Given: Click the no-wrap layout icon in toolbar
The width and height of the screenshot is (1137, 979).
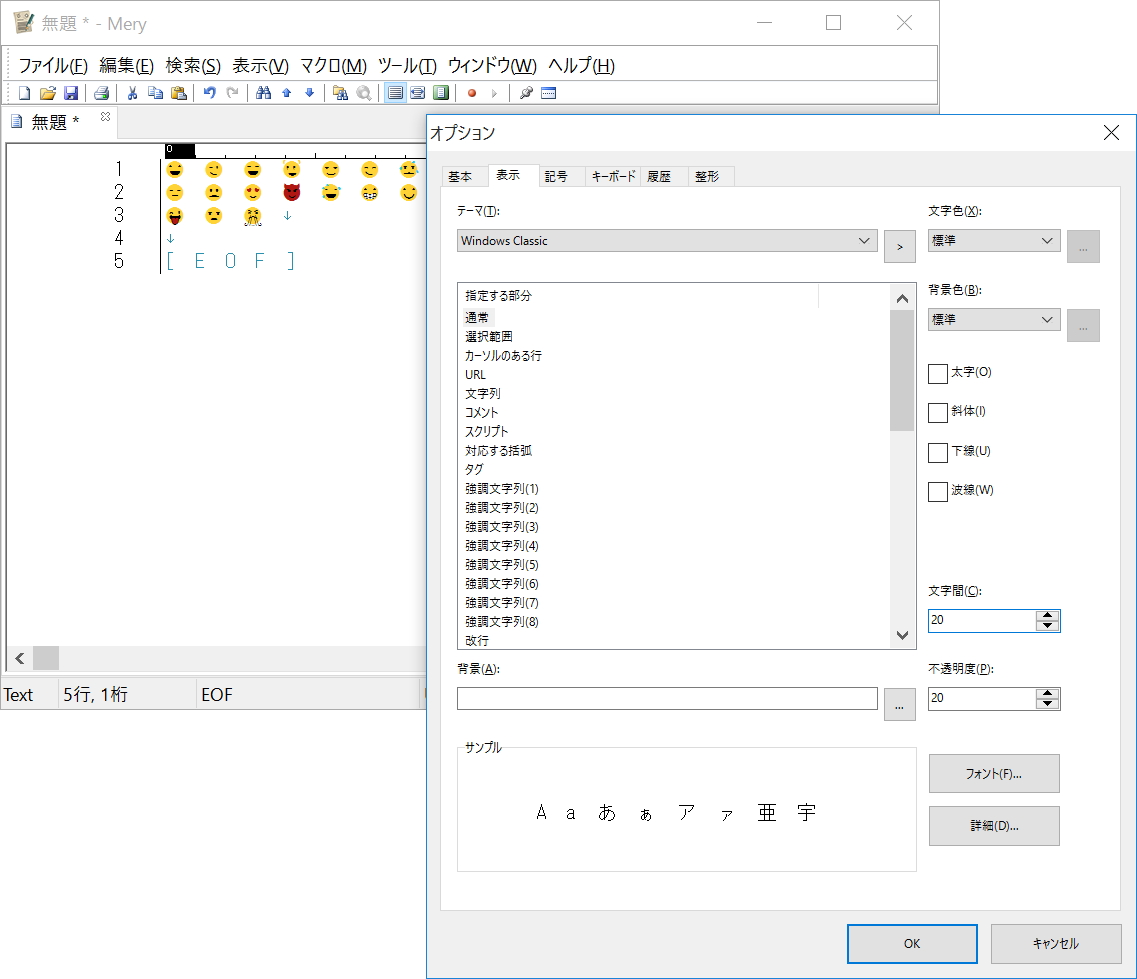Looking at the screenshot, I should click(395, 93).
